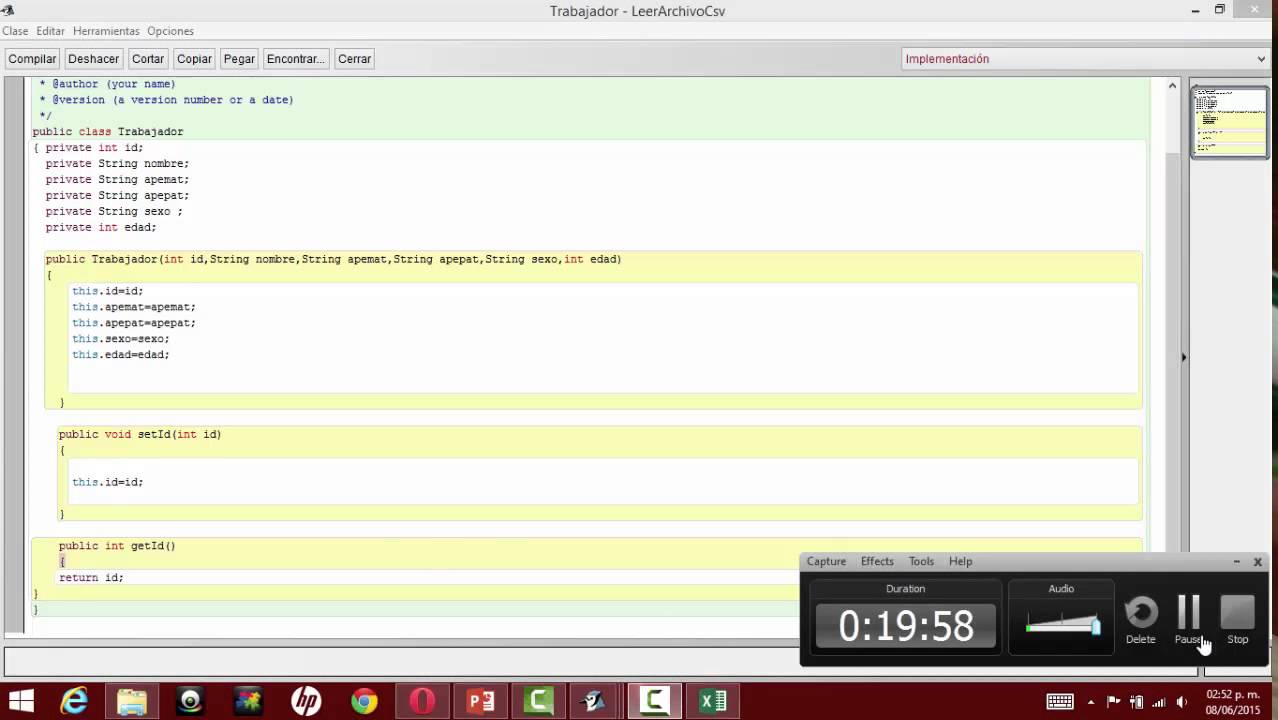Open the Clase menu

[x=15, y=31]
